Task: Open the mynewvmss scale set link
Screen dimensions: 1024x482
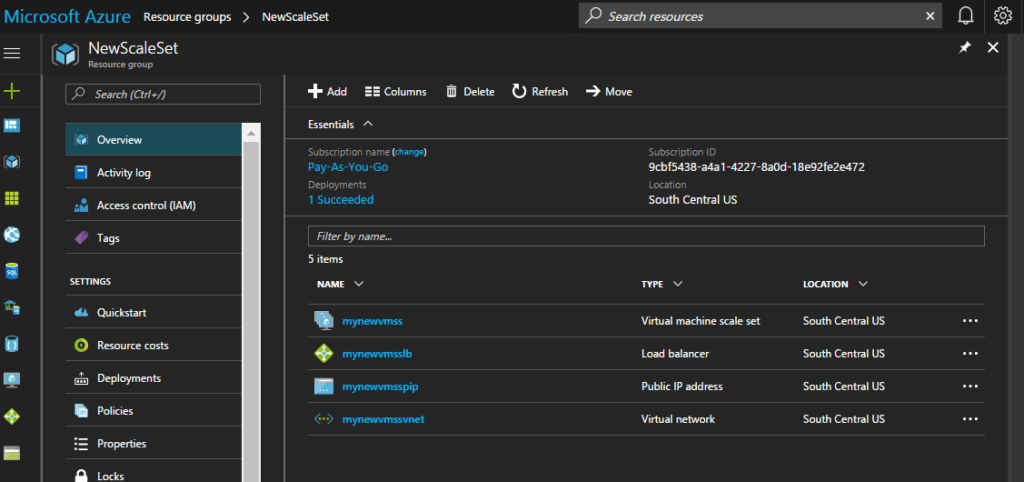Action: pyautogui.click(x=372, y=321)
